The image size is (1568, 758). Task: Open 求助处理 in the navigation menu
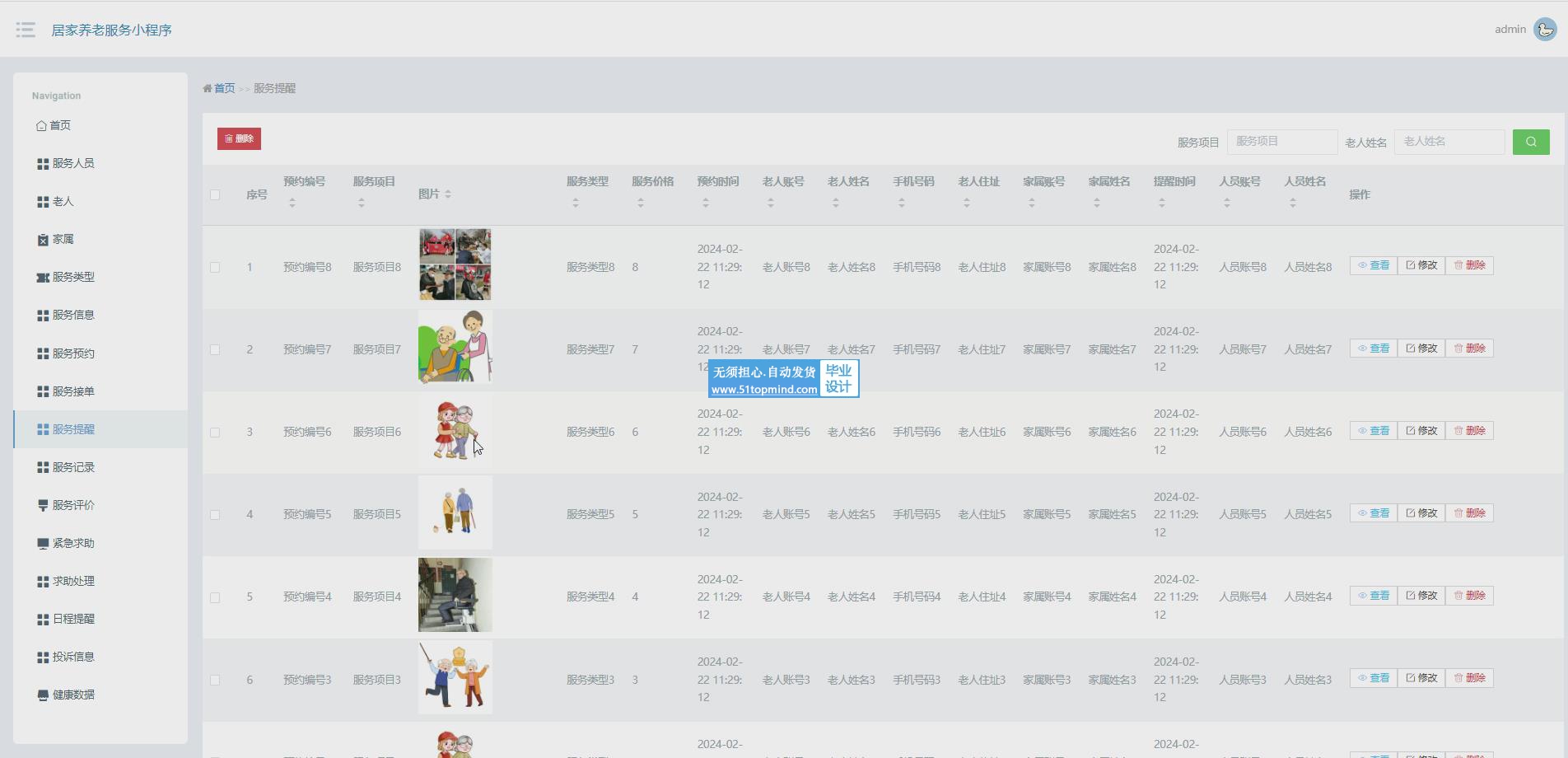point(100,581)
